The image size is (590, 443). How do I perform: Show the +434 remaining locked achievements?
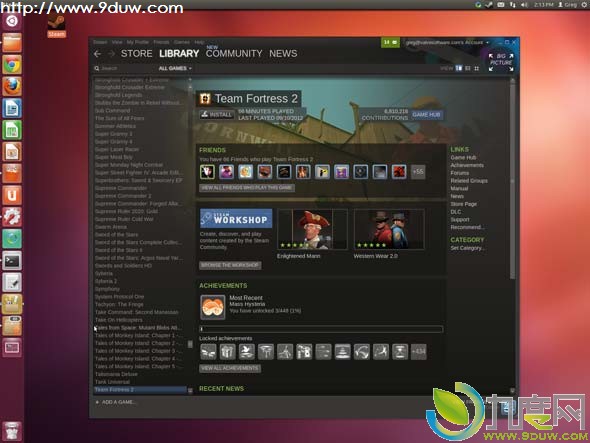point(418,352)
